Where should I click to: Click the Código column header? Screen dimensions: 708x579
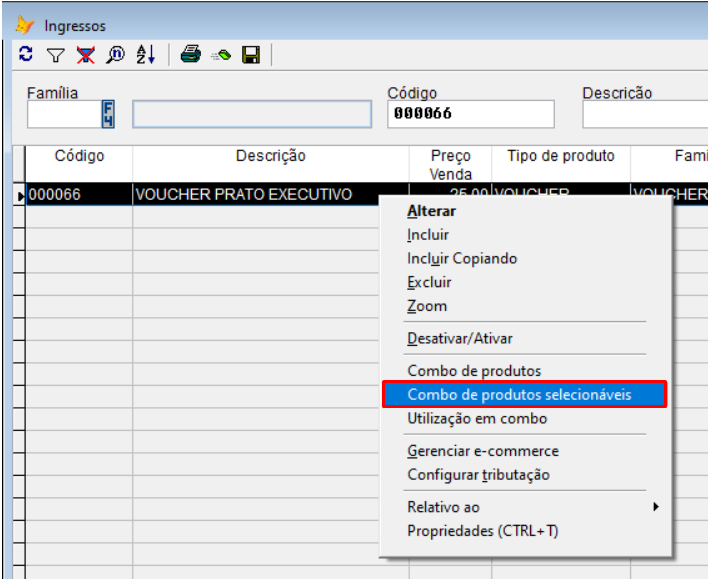(79, 156)
